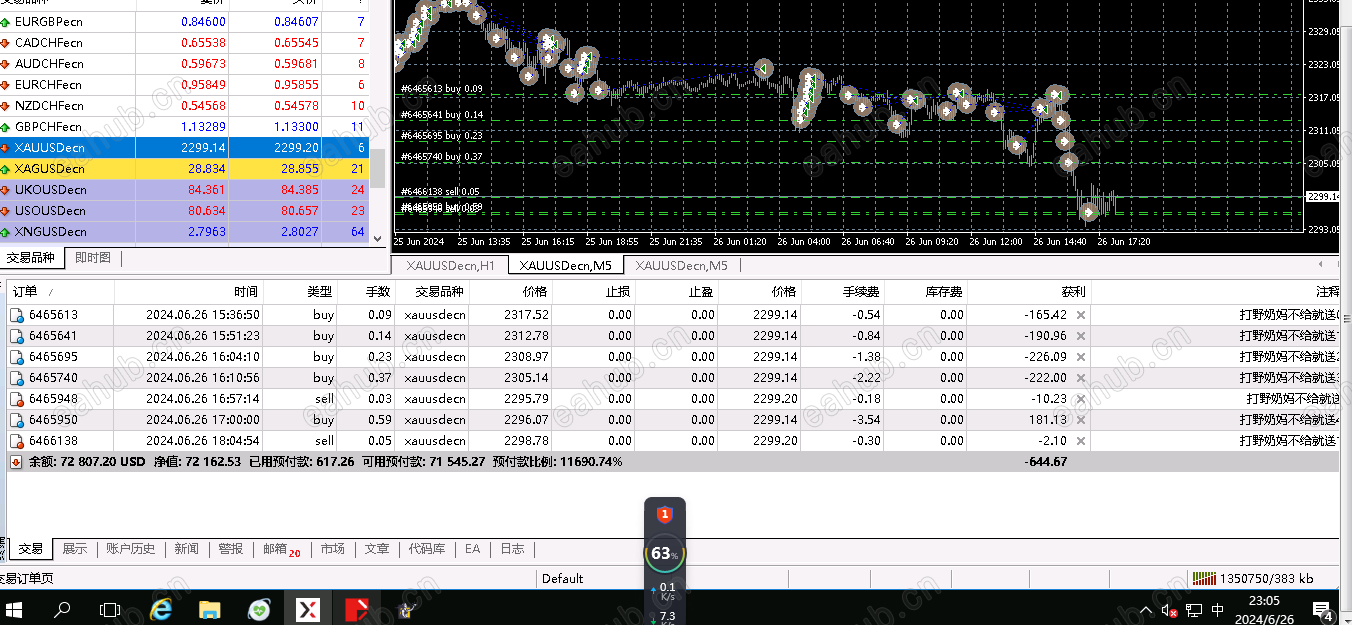Close order 6465948 with its x button

(x=1080, y=399)
